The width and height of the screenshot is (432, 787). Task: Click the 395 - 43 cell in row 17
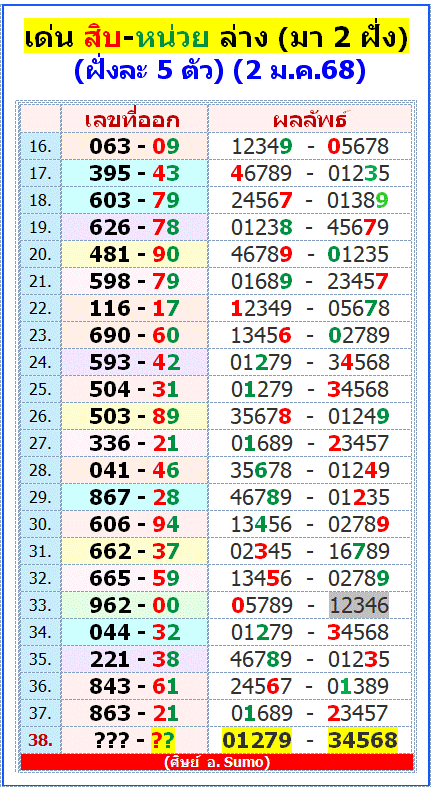click(x=134, y=173)
